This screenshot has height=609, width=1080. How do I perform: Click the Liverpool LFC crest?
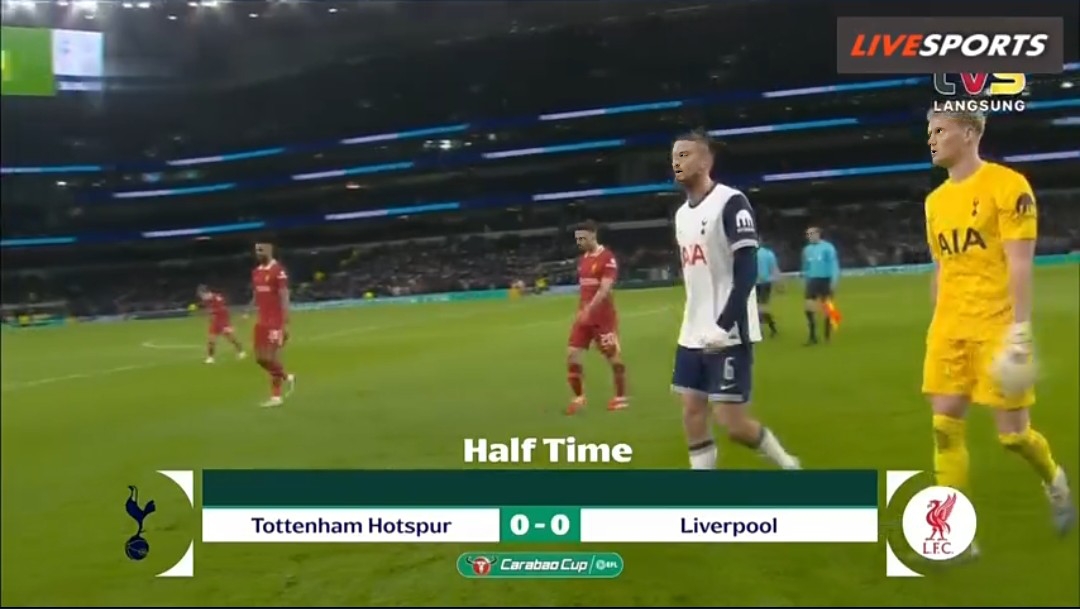[939, 523]
